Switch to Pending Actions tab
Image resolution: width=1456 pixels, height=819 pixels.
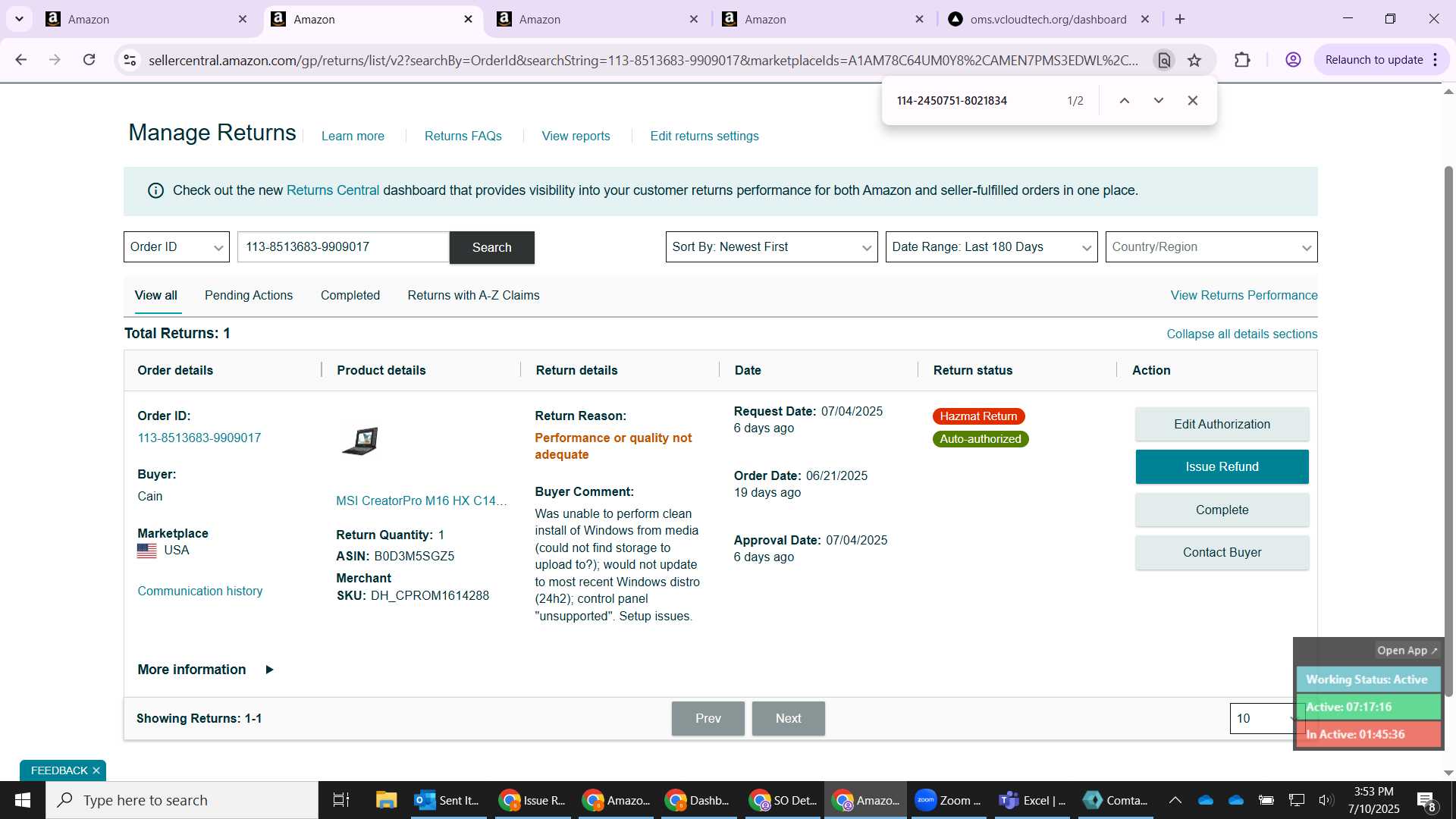tap(249, 296)
